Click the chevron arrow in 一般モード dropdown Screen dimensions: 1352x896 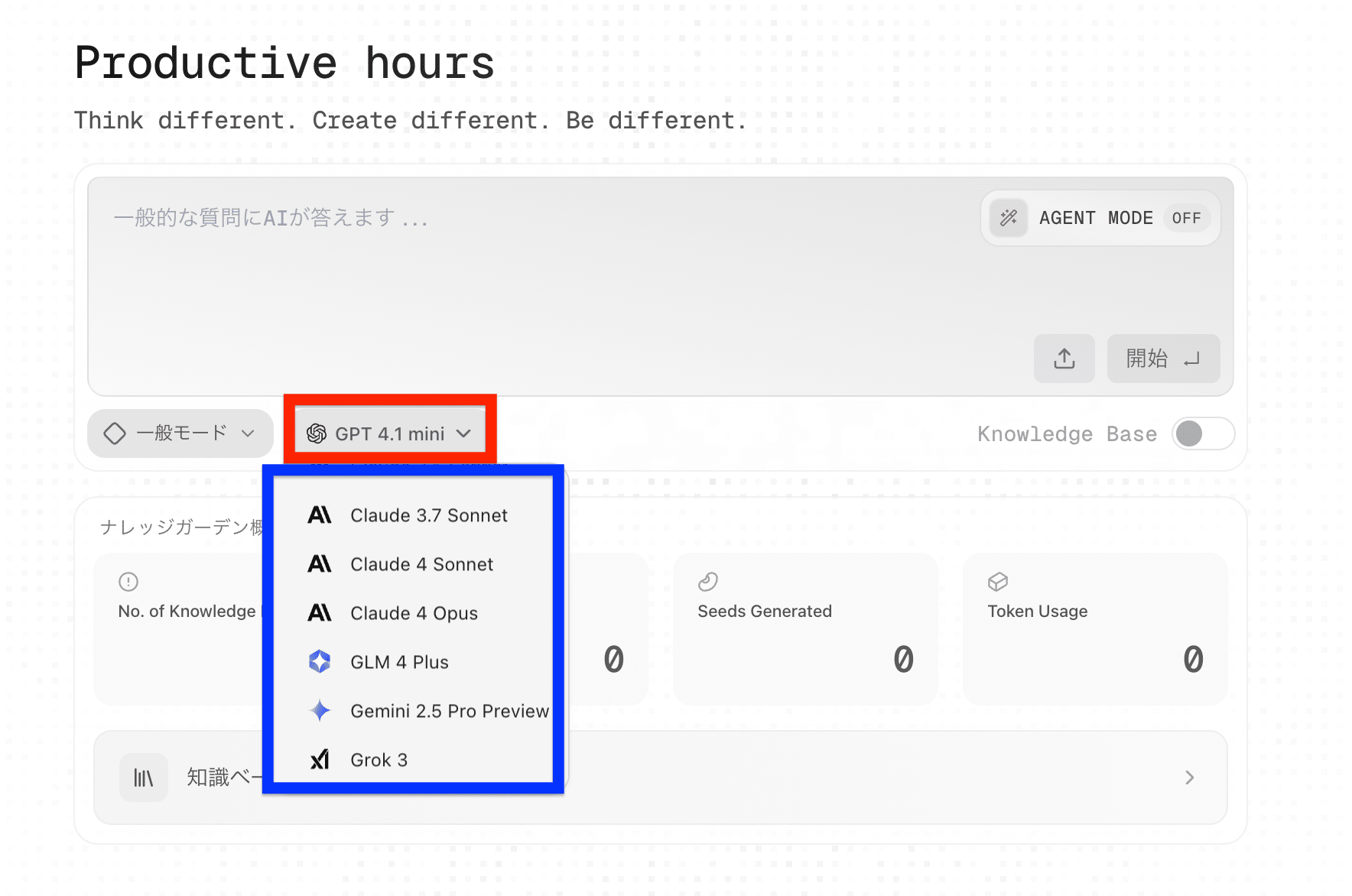click(x=248, y=433)
